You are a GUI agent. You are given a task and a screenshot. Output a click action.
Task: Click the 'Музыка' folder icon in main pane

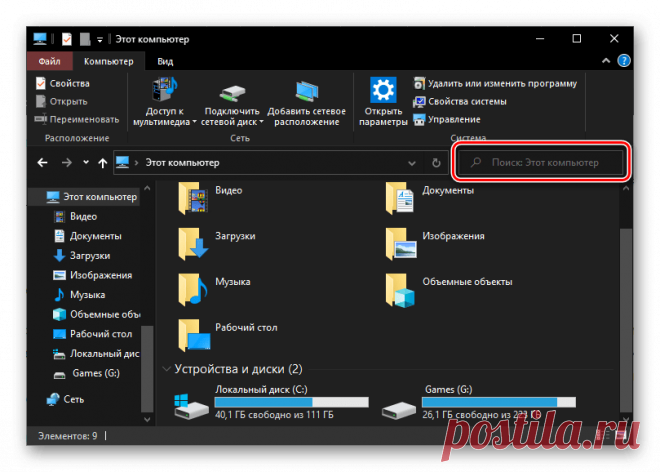point(193,290)
